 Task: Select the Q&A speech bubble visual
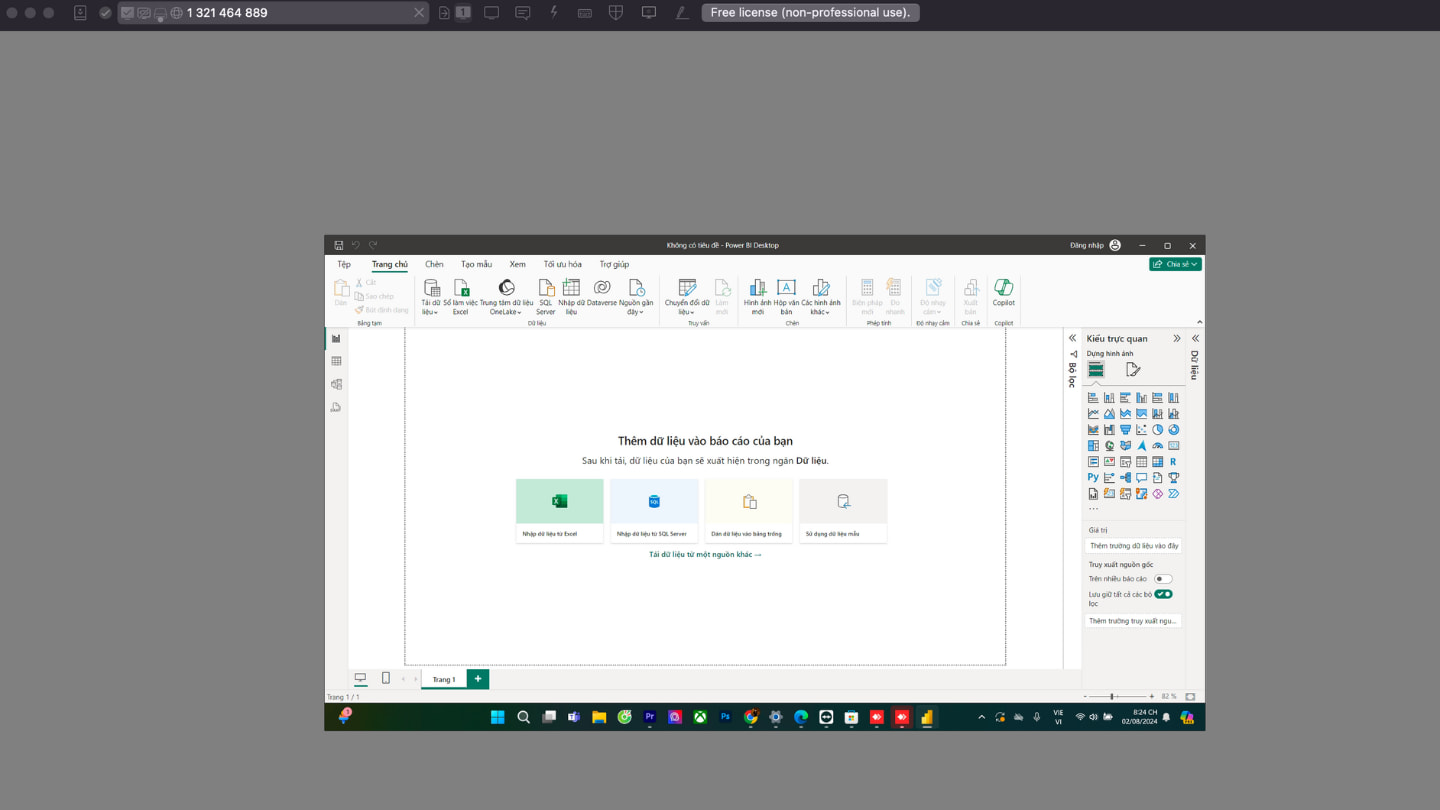(x=1141, y=477)
